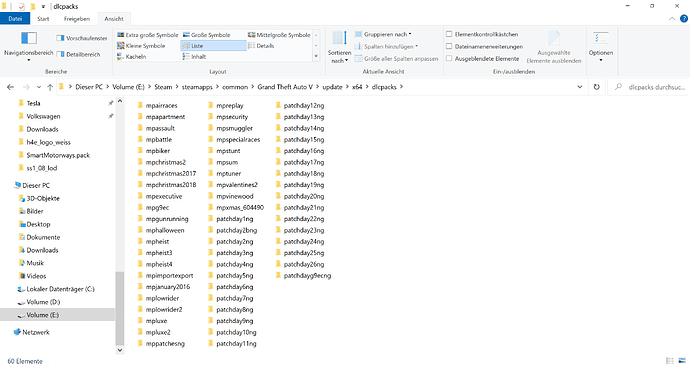Navigate to common breadcrumb
690x366 pixels.
[235, 87]
